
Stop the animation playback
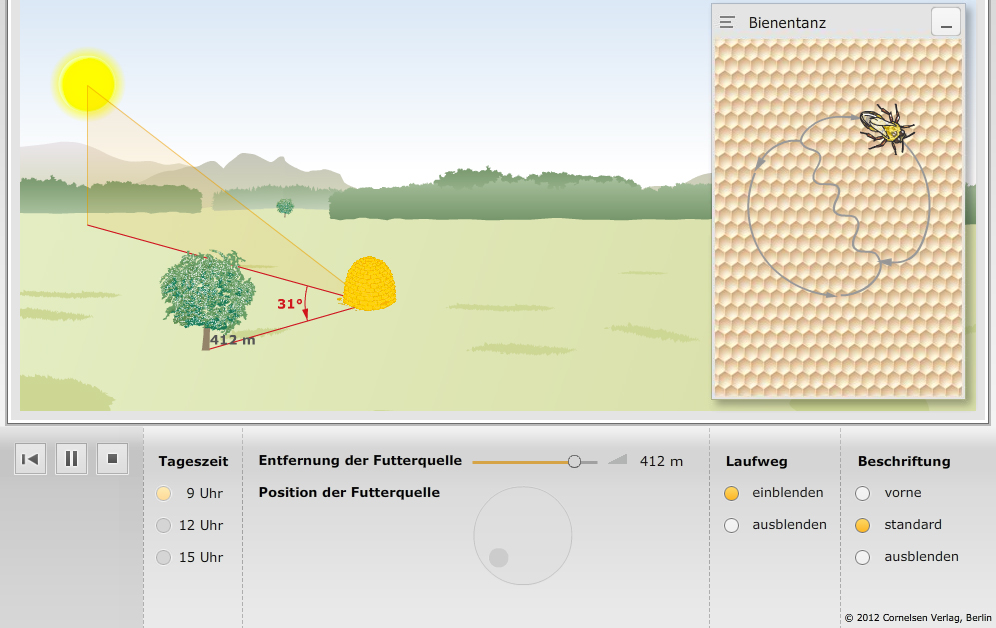(112, 459)
